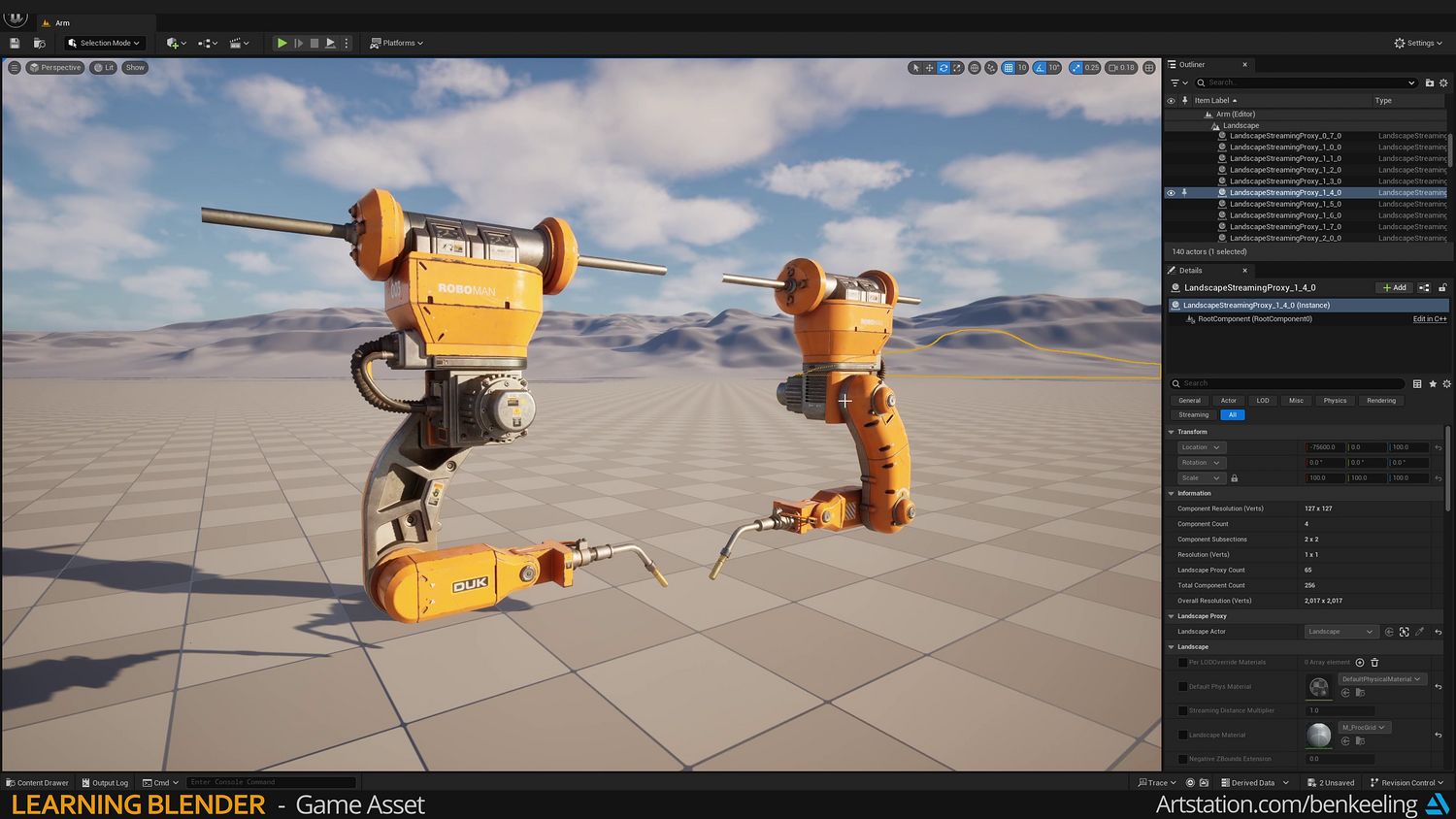Toggle surface snapping icon in viewport
This screenshot has width=1456, height=819.
point(991,68)
